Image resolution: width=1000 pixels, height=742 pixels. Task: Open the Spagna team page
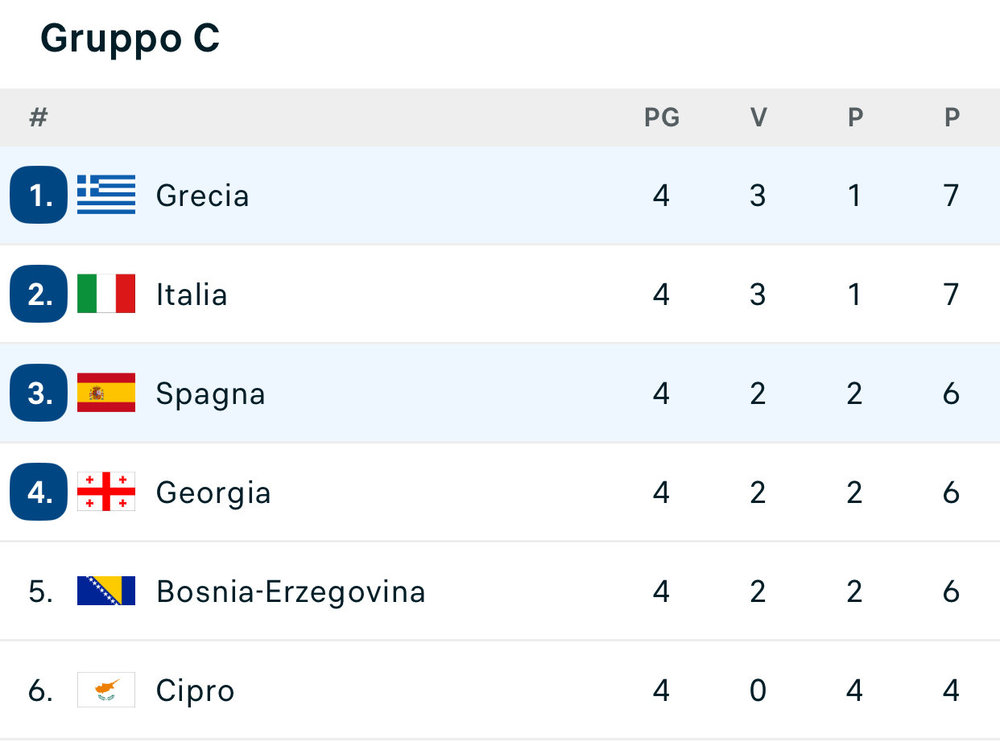click(x=210, y=394)
